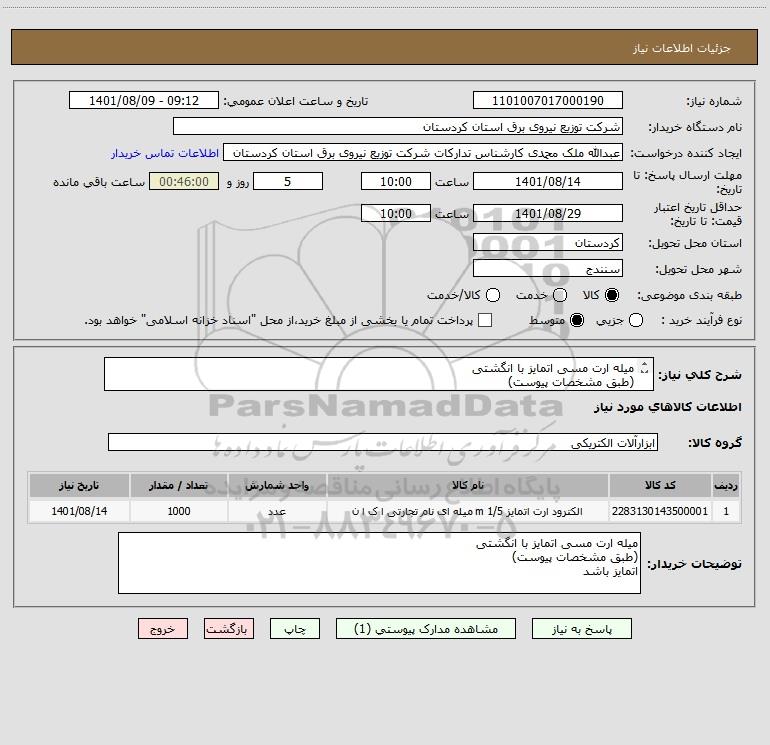The height and width of the screenshot is (745, 770).
Task: Choose the جزیی purchase type radio
Action: pos(636,320)
